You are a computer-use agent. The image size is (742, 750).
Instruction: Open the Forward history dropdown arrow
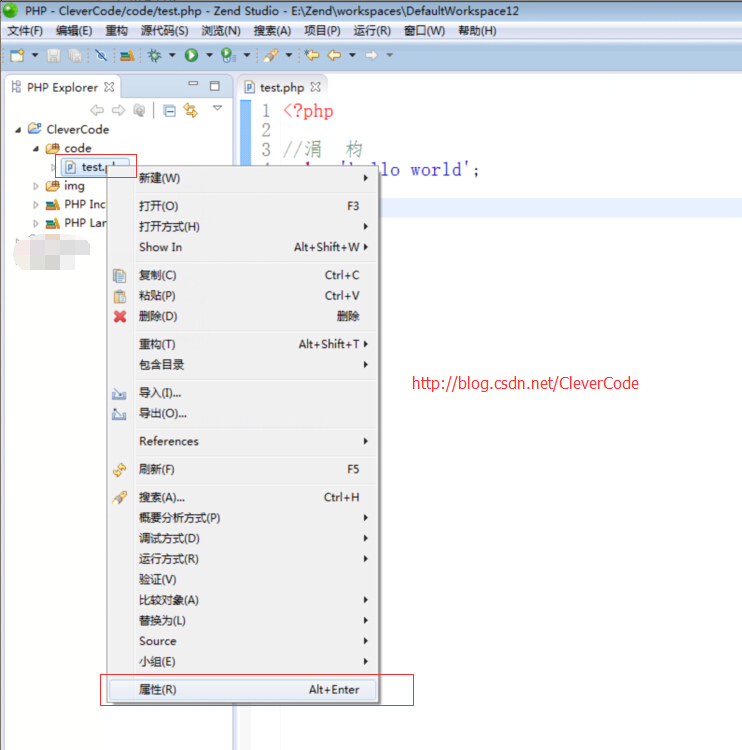[x=389, y=55]
